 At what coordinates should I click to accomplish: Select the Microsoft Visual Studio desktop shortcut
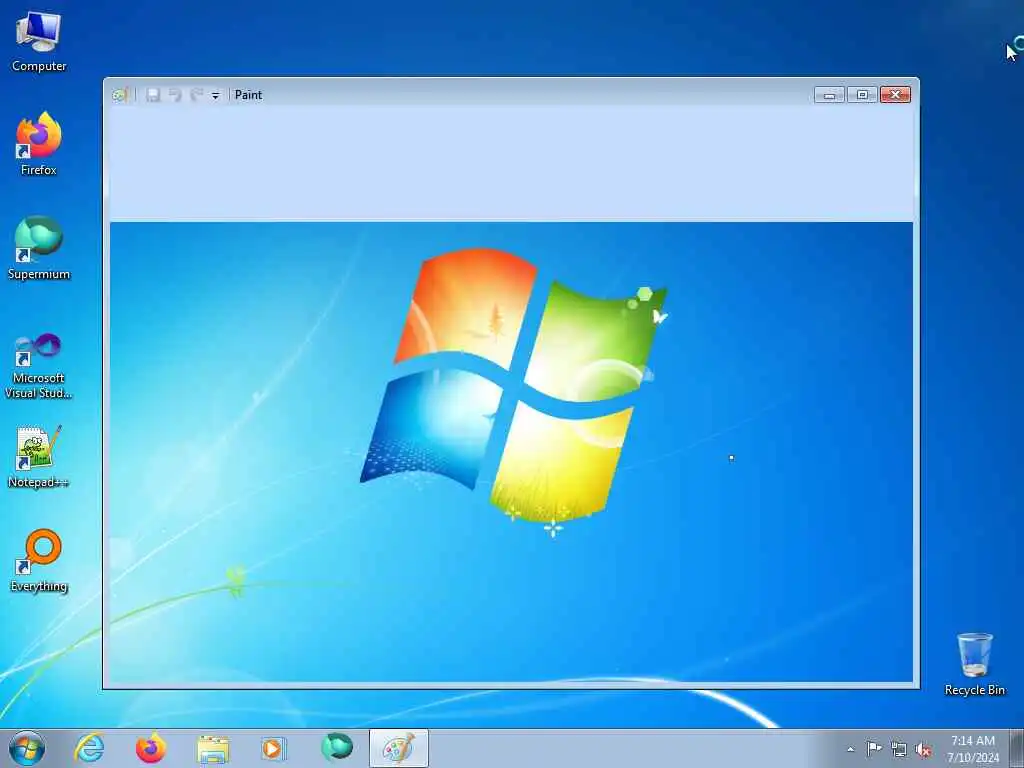tap(39, 366)
